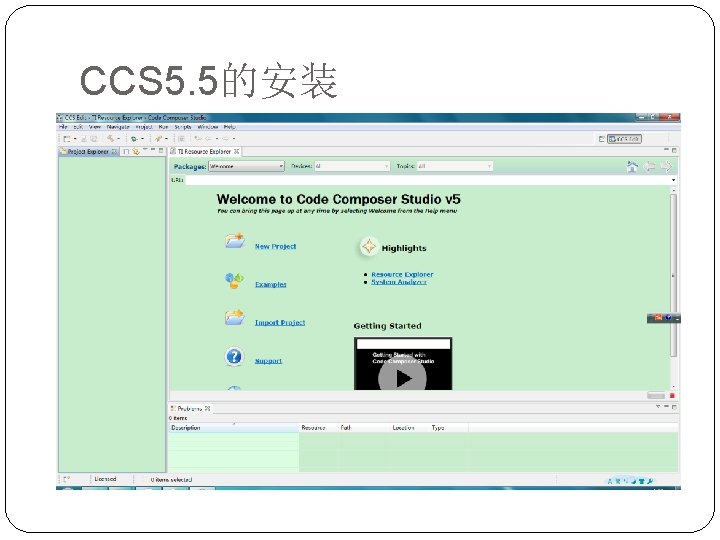Click the welcome page vertical scrollbar
The height and width of the screenshot is (540, 720).
click(x=673, y=276)
